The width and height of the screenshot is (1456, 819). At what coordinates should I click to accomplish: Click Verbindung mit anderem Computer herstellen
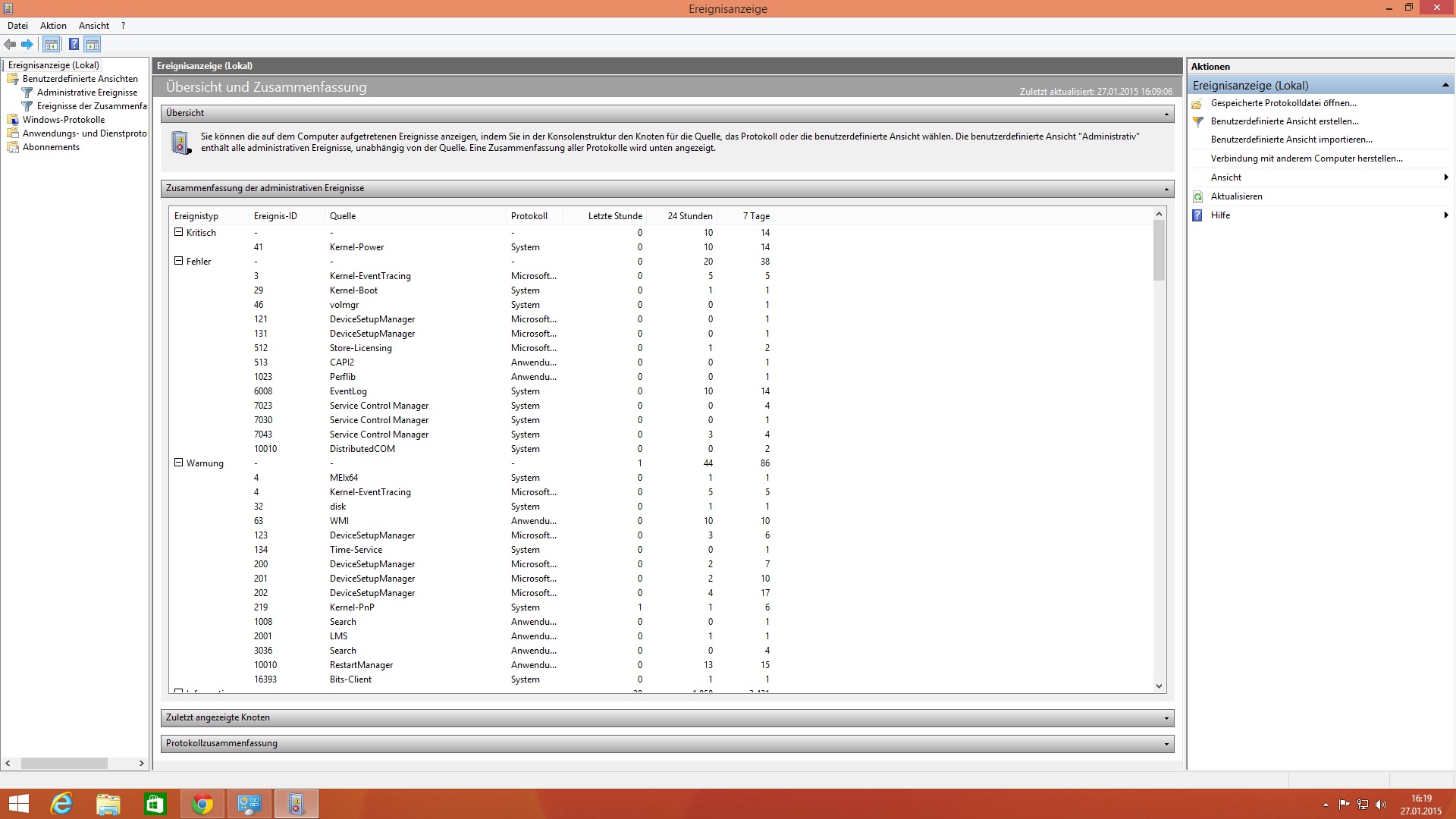(1307, 158)
